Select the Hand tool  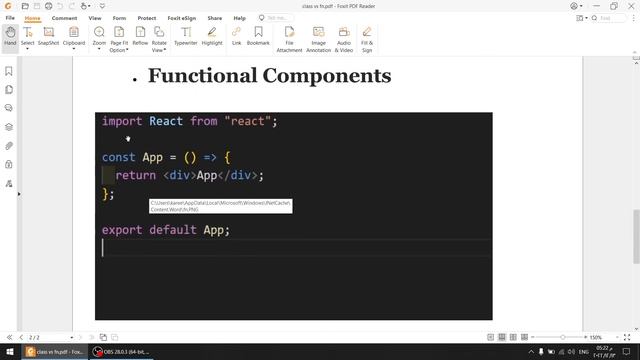tap(10, 36)
